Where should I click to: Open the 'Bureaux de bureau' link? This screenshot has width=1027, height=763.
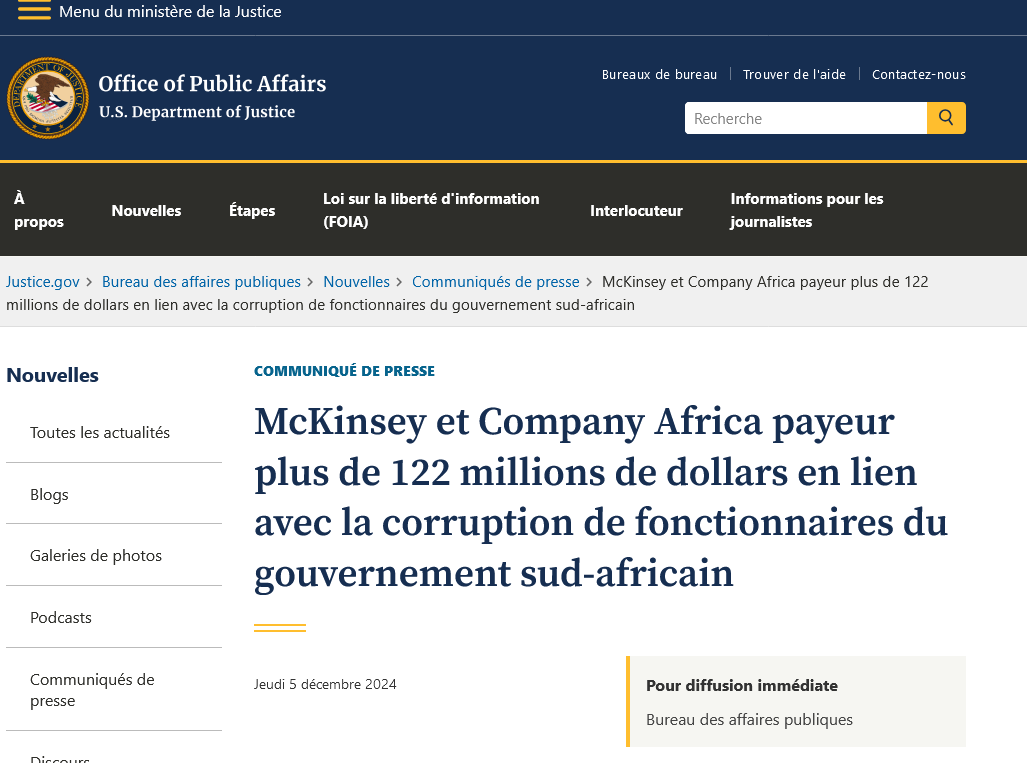(x=659, y=74)
